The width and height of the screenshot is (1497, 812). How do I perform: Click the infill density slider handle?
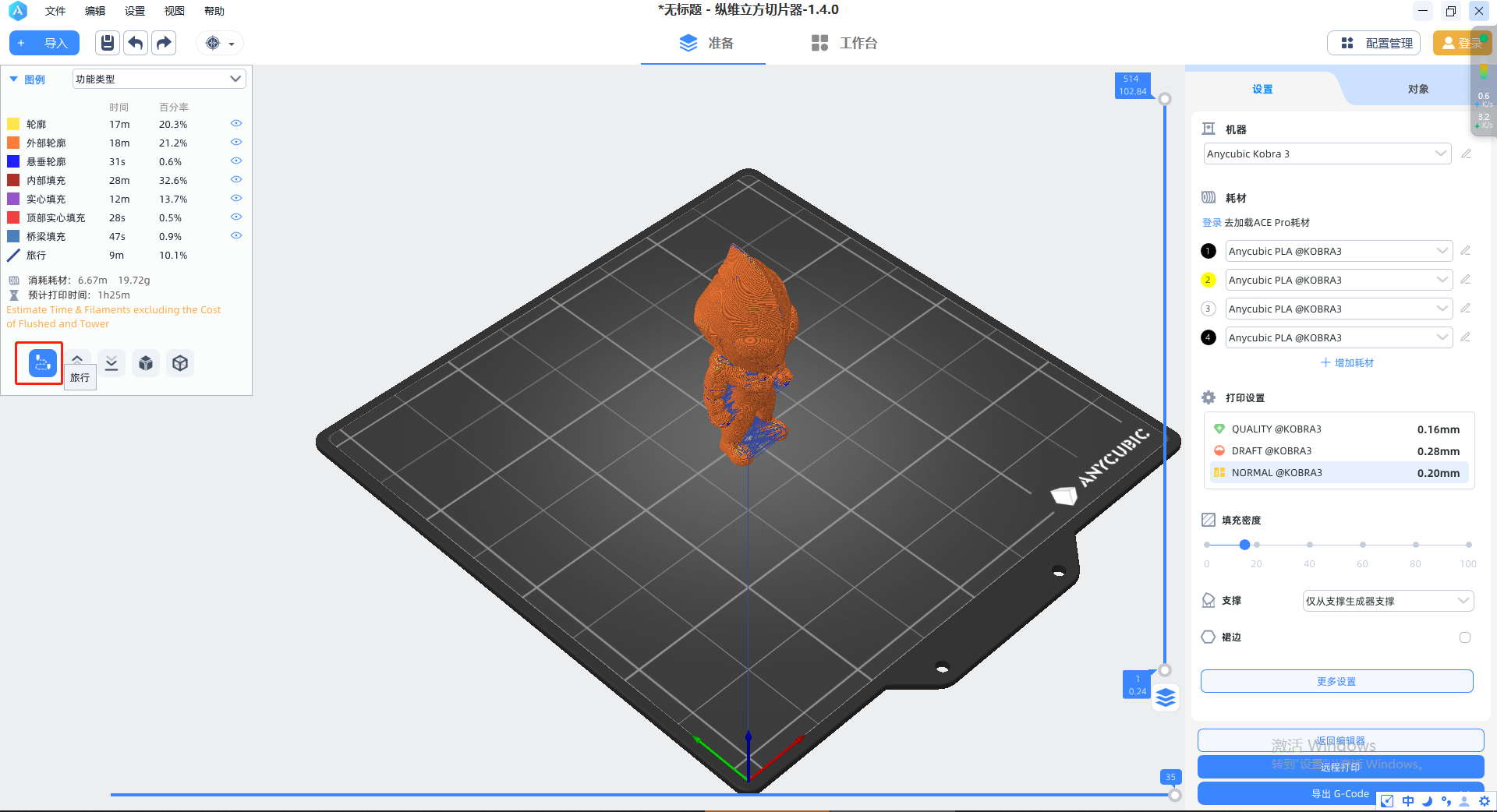click(1244, 545)
